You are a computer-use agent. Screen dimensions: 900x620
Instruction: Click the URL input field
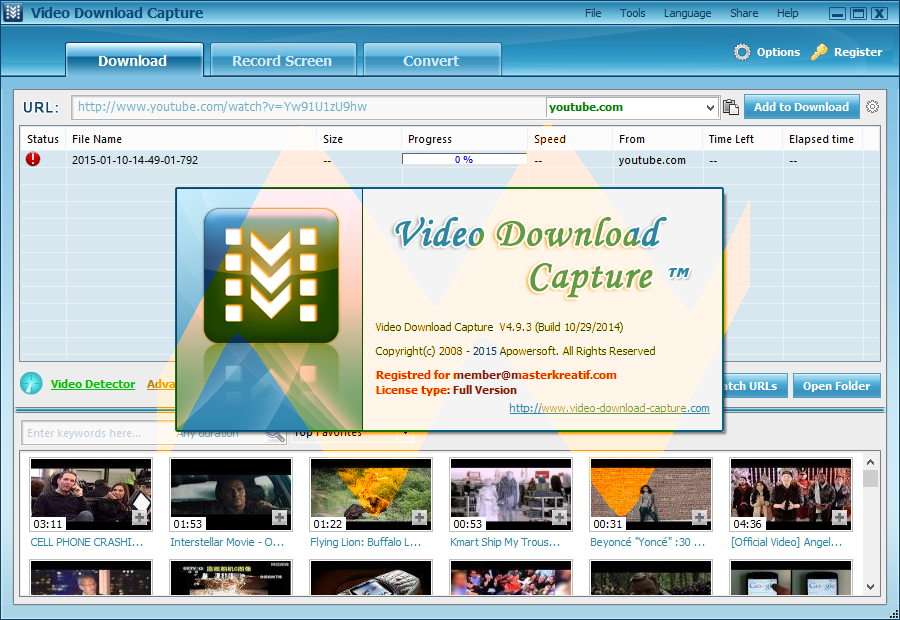[x=309, y=107]
